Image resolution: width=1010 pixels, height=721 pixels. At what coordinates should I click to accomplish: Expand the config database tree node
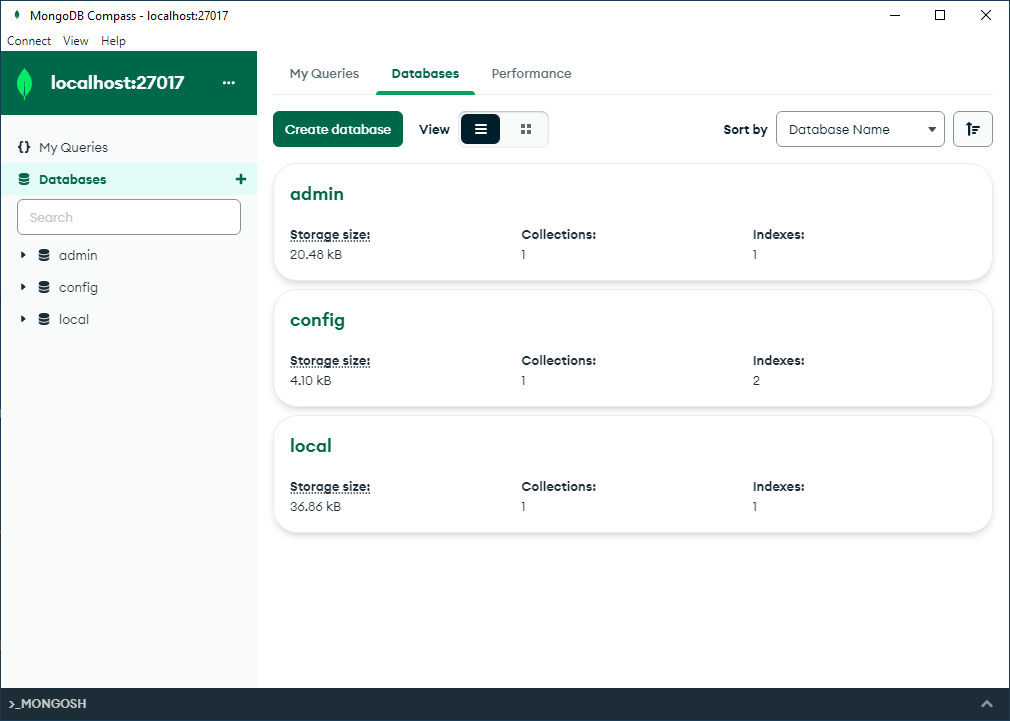click(x=23, y=287)
